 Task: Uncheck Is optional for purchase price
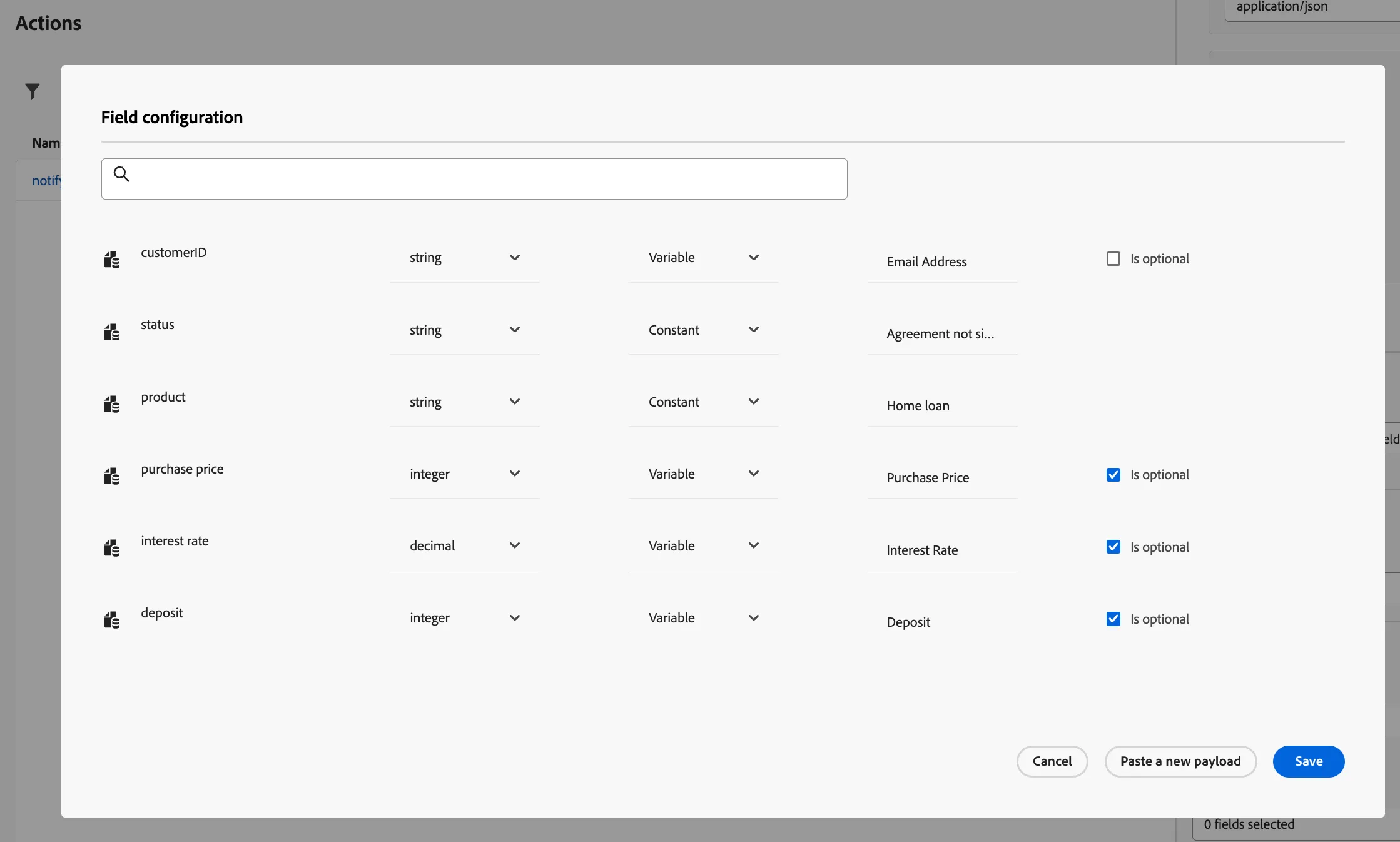(1113, 474)
